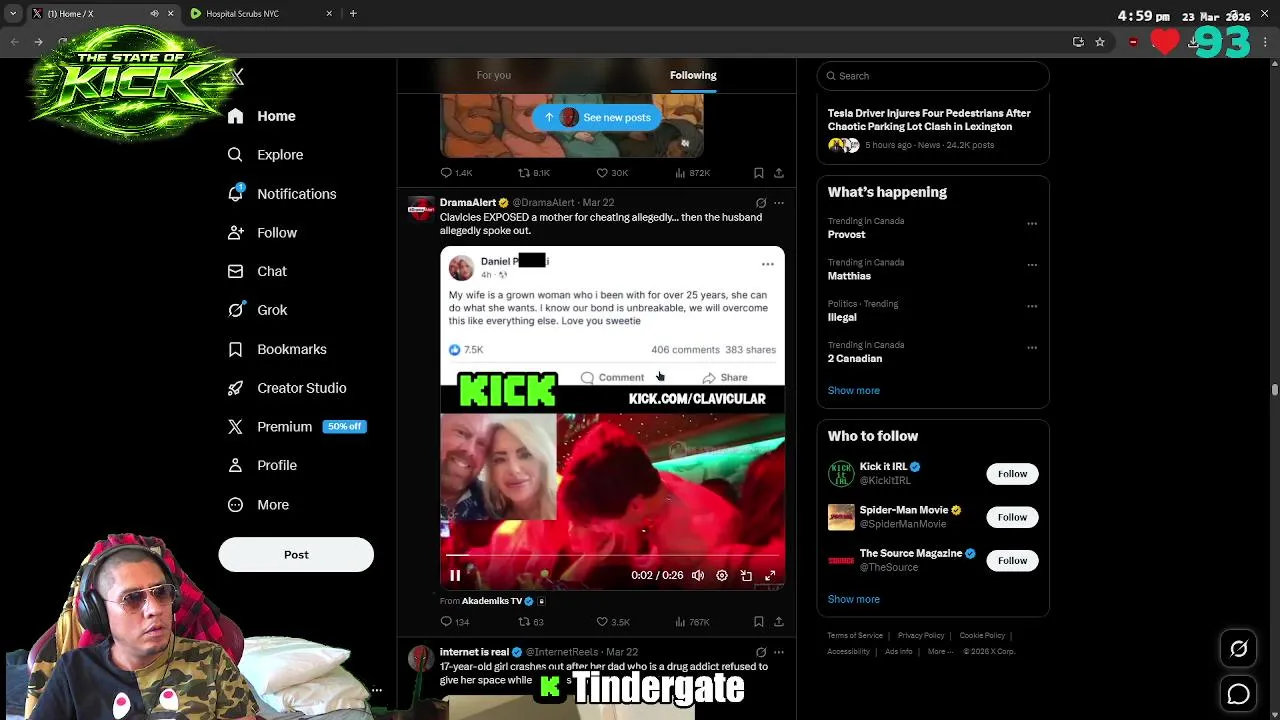Follow Kick it IRL account

[x=1012, y=474]
